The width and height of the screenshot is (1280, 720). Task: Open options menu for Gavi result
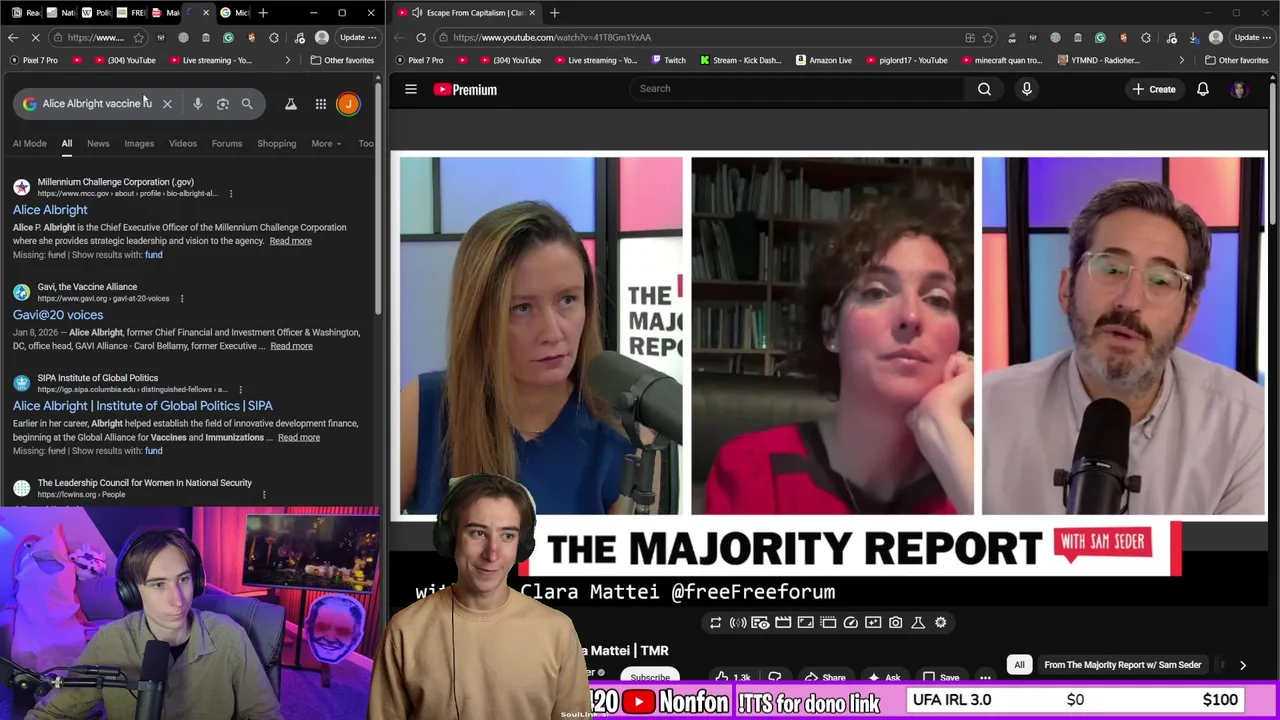click(181, 298)
